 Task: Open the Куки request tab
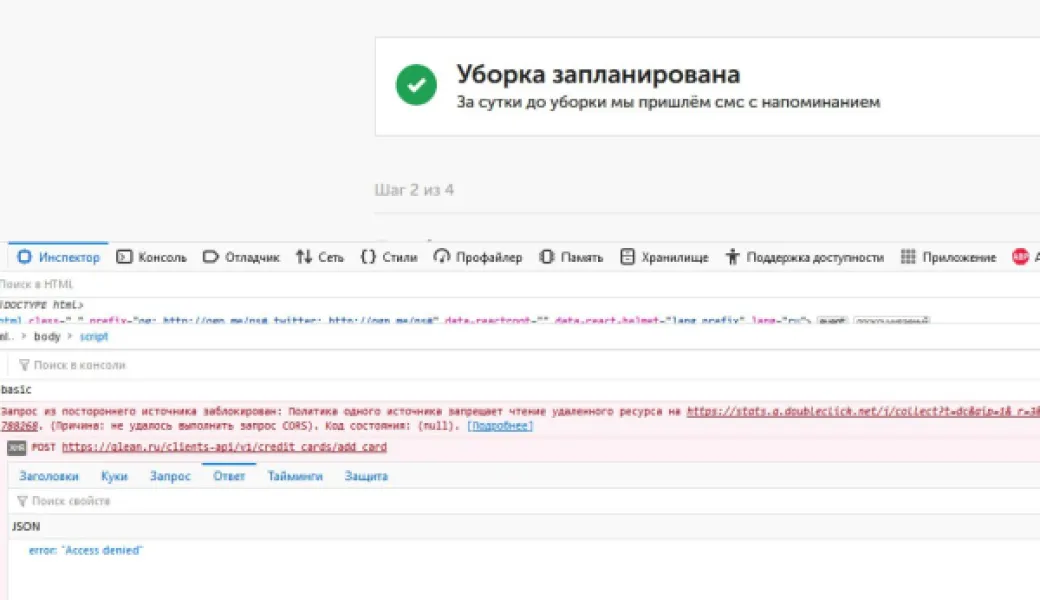click(114, 476)
